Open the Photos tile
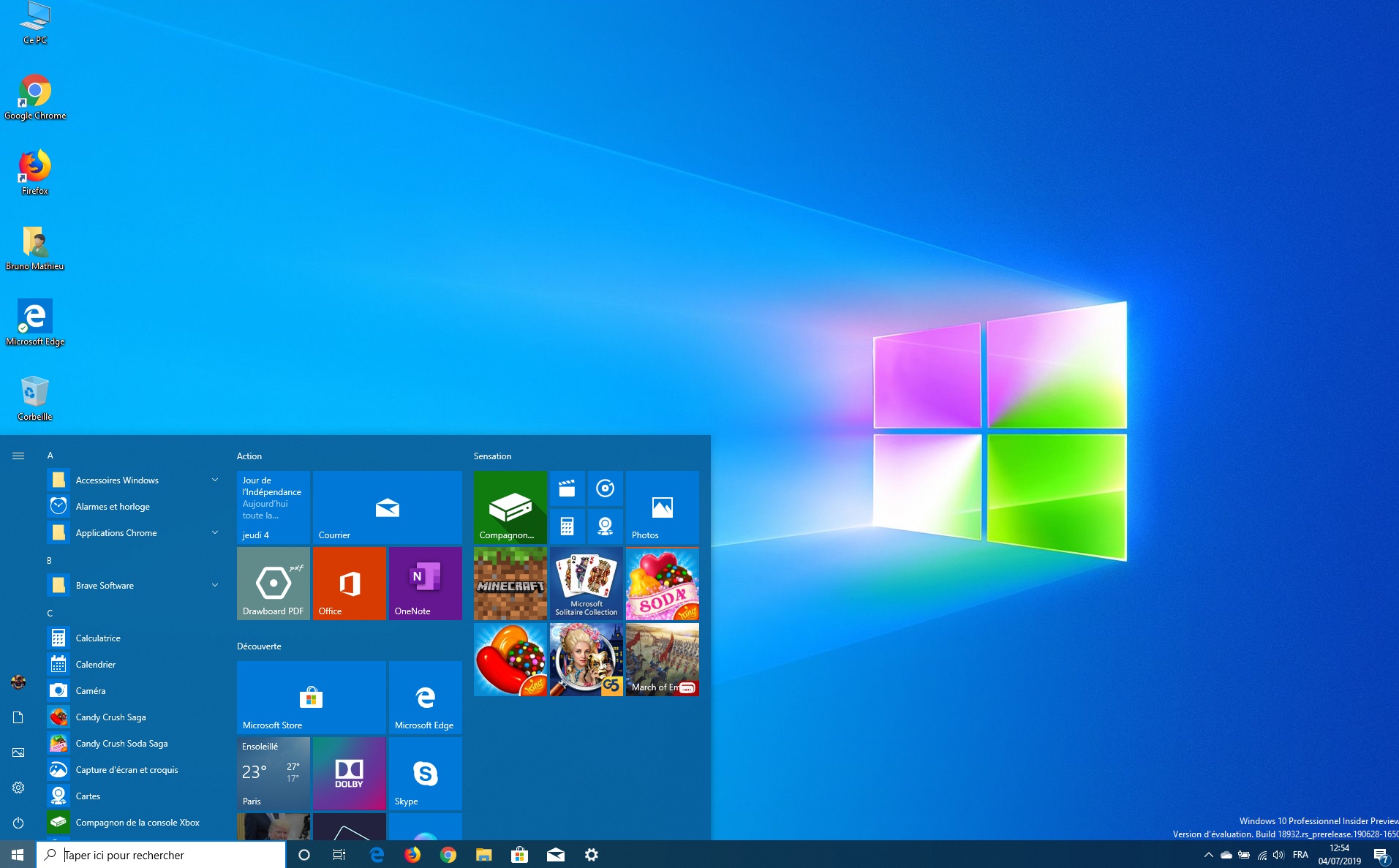This screenshot has width=1399, height=868. pyautogui.click(x=663, y=507)
